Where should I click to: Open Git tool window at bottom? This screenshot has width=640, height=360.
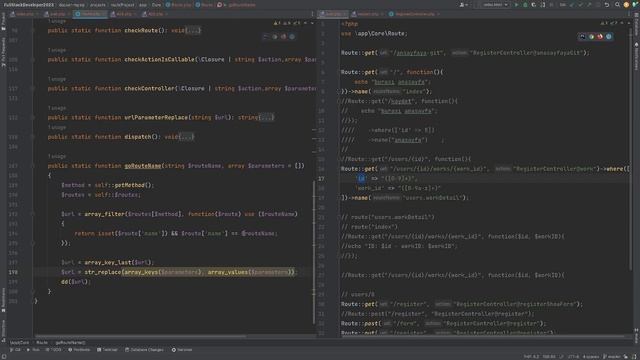tap(15, 350)
